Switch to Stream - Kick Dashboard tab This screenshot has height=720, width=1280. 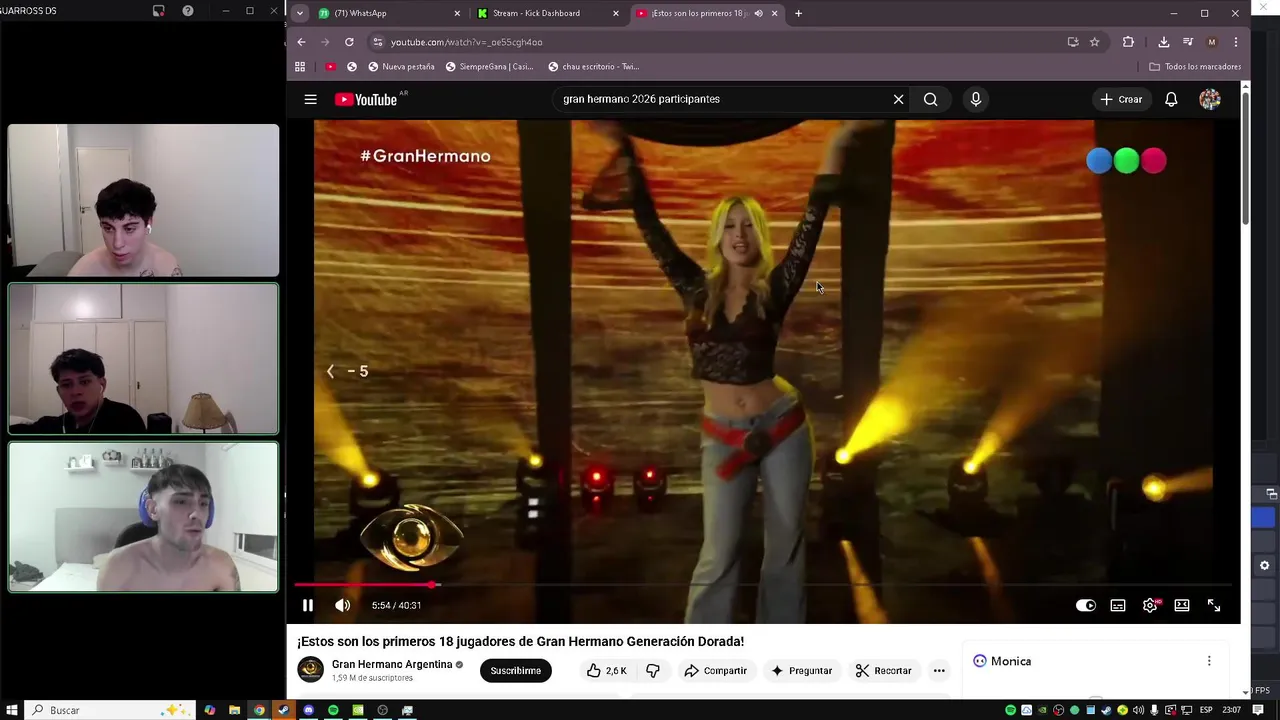(x=548, y=13)
